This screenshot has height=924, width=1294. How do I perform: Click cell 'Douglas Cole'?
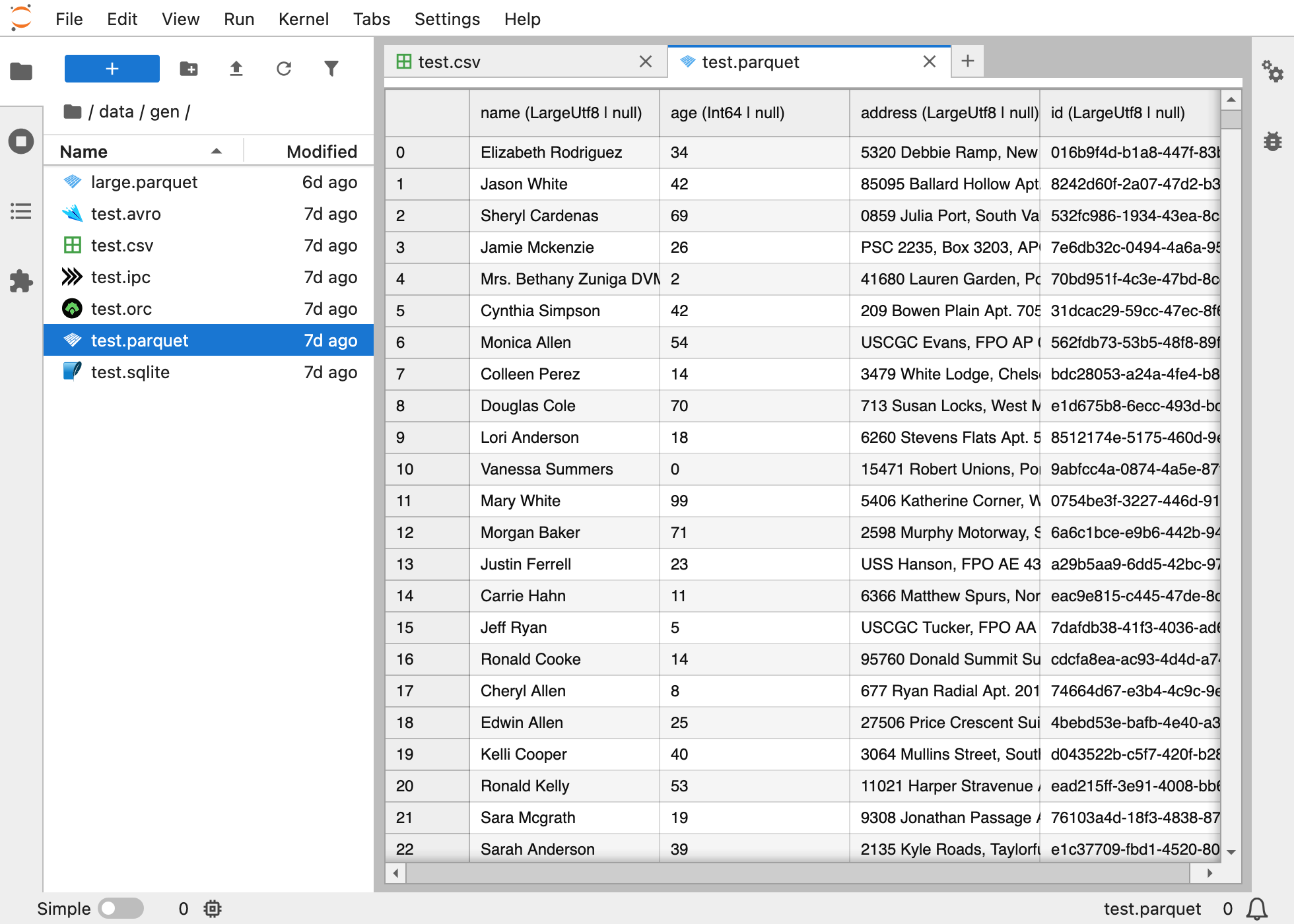[x=564, y=406]
